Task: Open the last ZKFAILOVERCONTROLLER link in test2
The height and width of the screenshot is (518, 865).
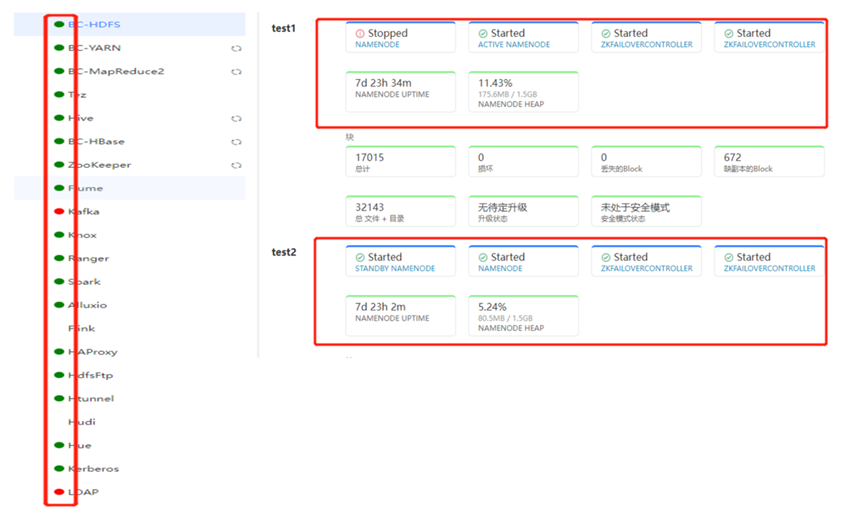Action: coord(770,269)
